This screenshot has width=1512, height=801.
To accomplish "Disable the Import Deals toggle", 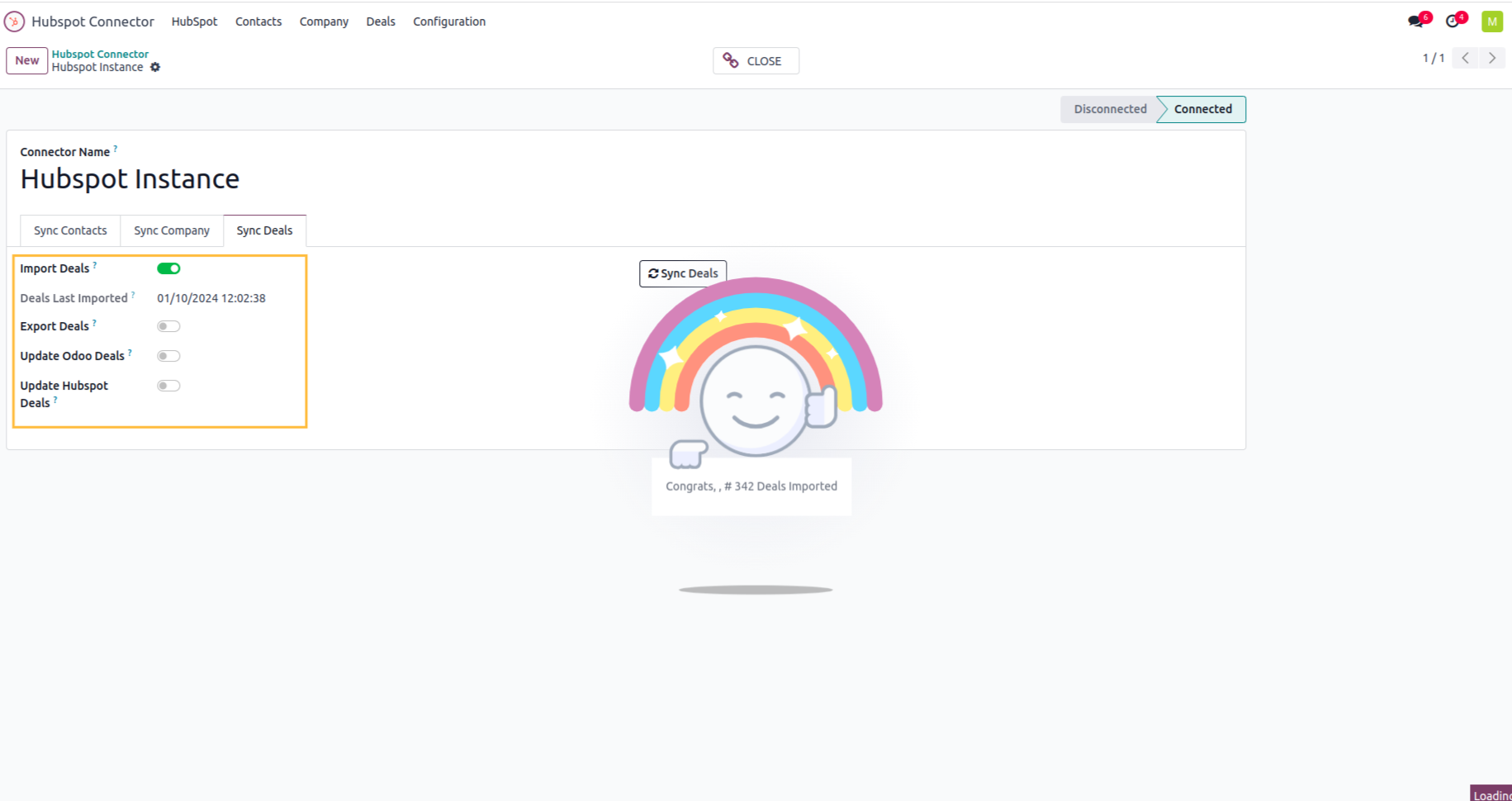I will click(x=168, y=268).
